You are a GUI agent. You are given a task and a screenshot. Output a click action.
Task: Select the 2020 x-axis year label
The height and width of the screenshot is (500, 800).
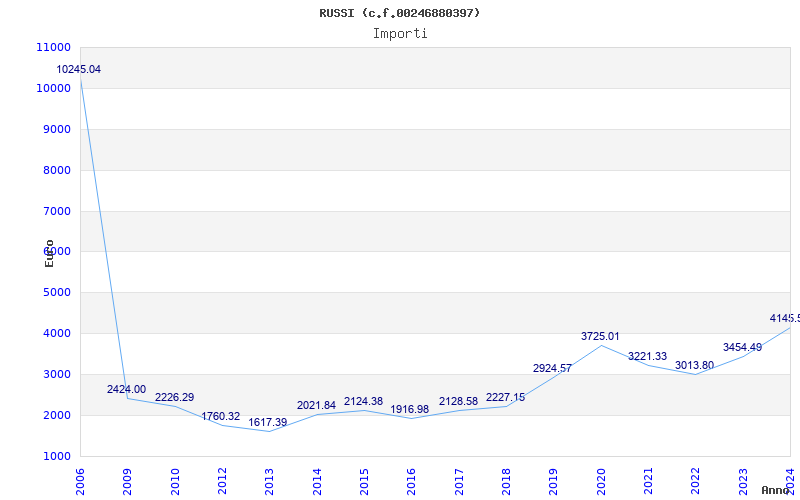pyautogui.click(x=601, y=482)
